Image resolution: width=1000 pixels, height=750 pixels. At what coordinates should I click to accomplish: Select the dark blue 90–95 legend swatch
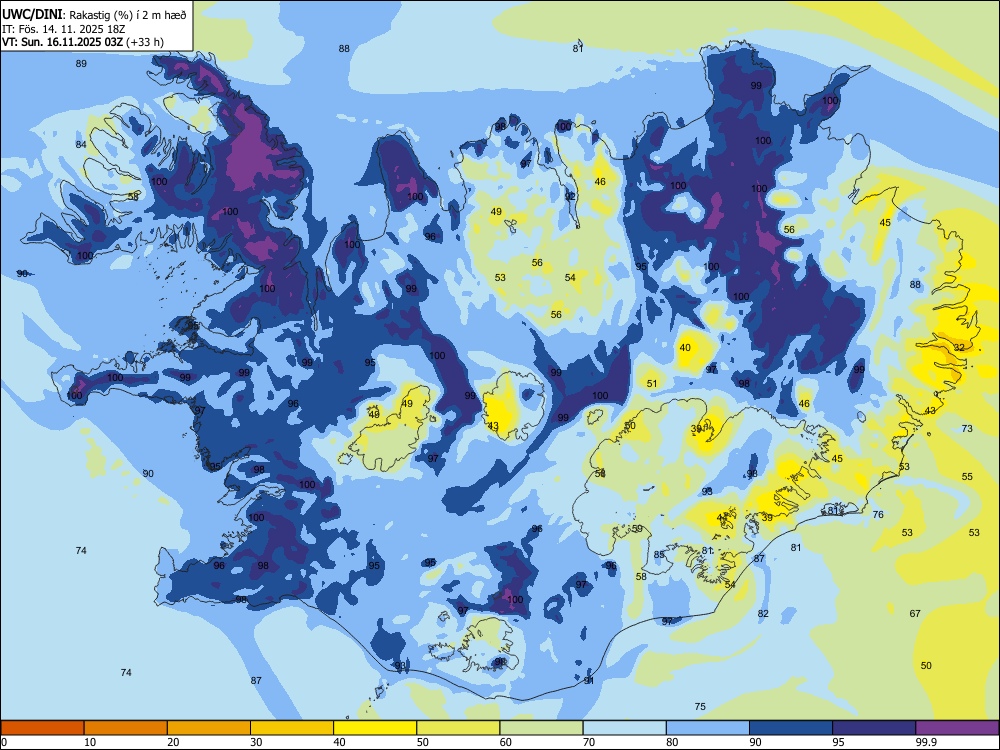[x=791, y=728]
